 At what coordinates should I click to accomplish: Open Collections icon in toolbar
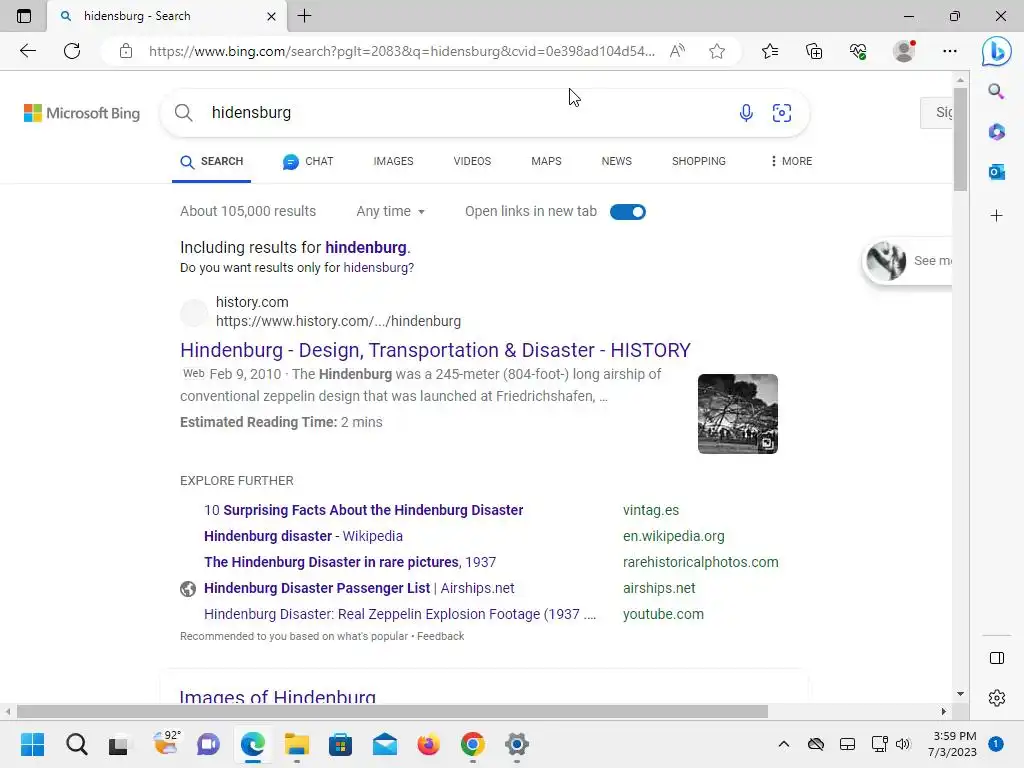(814, 51)
